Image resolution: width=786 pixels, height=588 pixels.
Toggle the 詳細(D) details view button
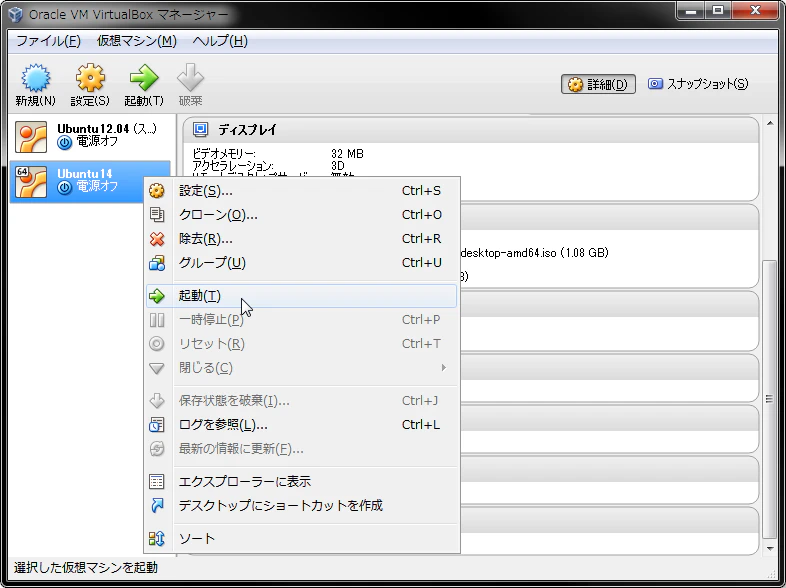(598, 84)
